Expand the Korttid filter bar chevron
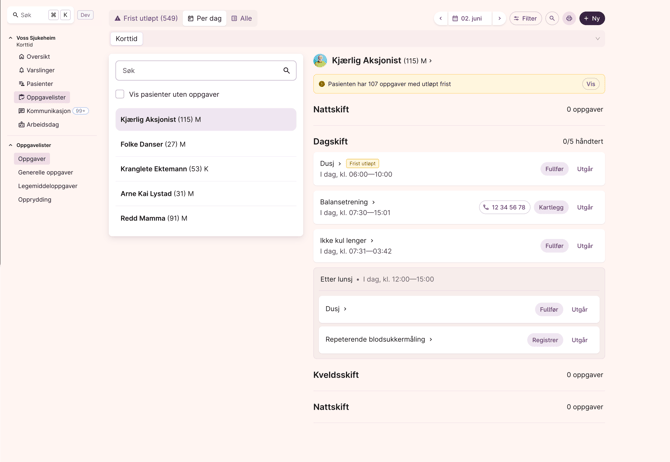Screen dimensions: 670x462 597,39
